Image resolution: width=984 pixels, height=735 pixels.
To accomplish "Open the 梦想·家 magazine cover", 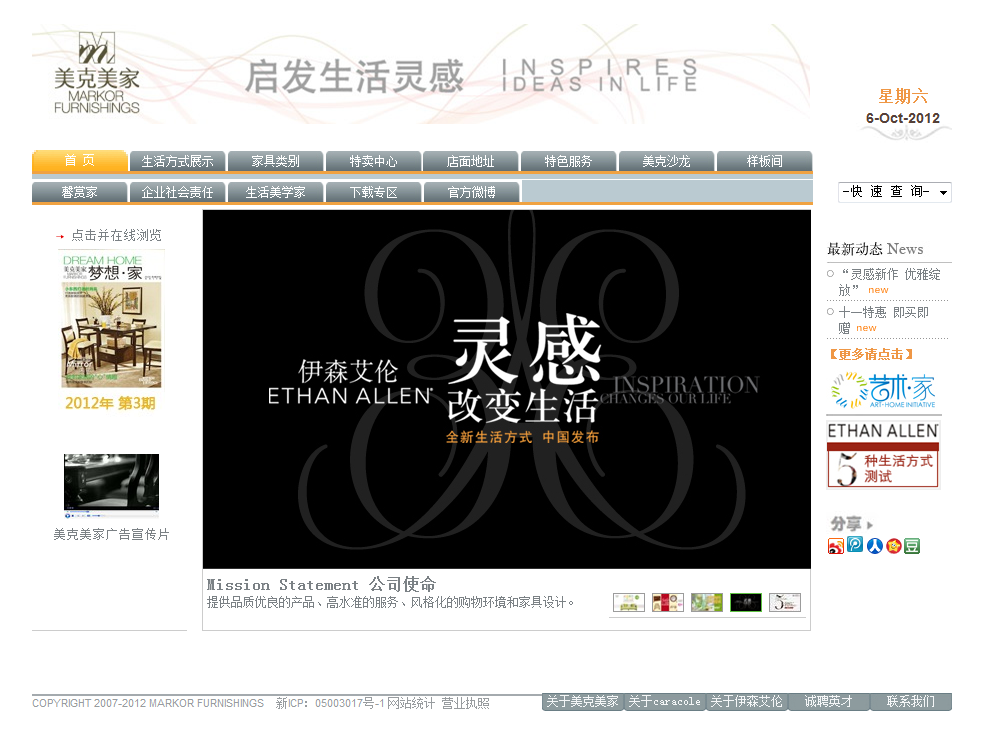I will 112,319.
